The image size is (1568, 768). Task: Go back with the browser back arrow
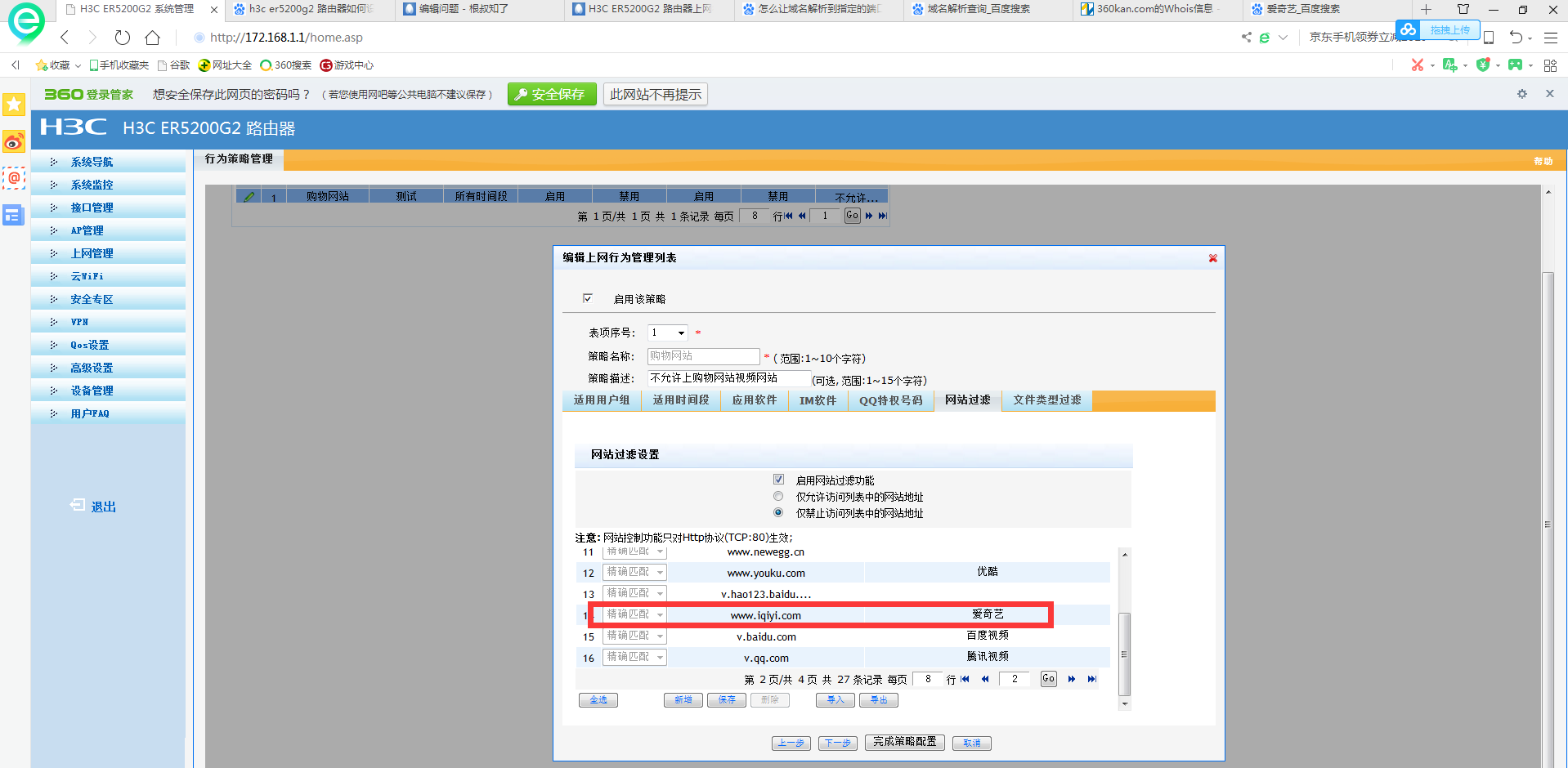65,38
